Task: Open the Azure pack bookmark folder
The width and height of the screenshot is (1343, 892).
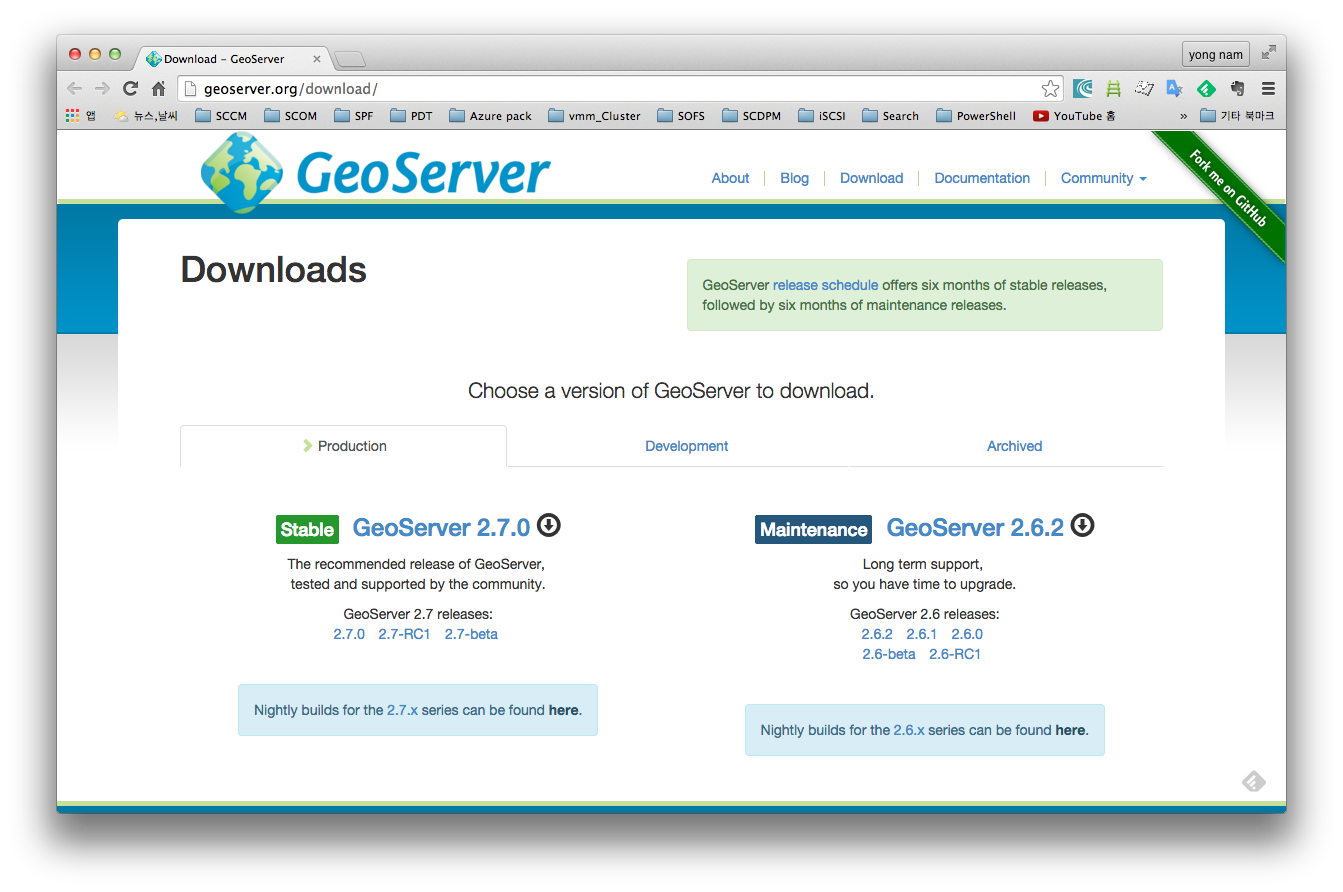Action: pos(491,116)
